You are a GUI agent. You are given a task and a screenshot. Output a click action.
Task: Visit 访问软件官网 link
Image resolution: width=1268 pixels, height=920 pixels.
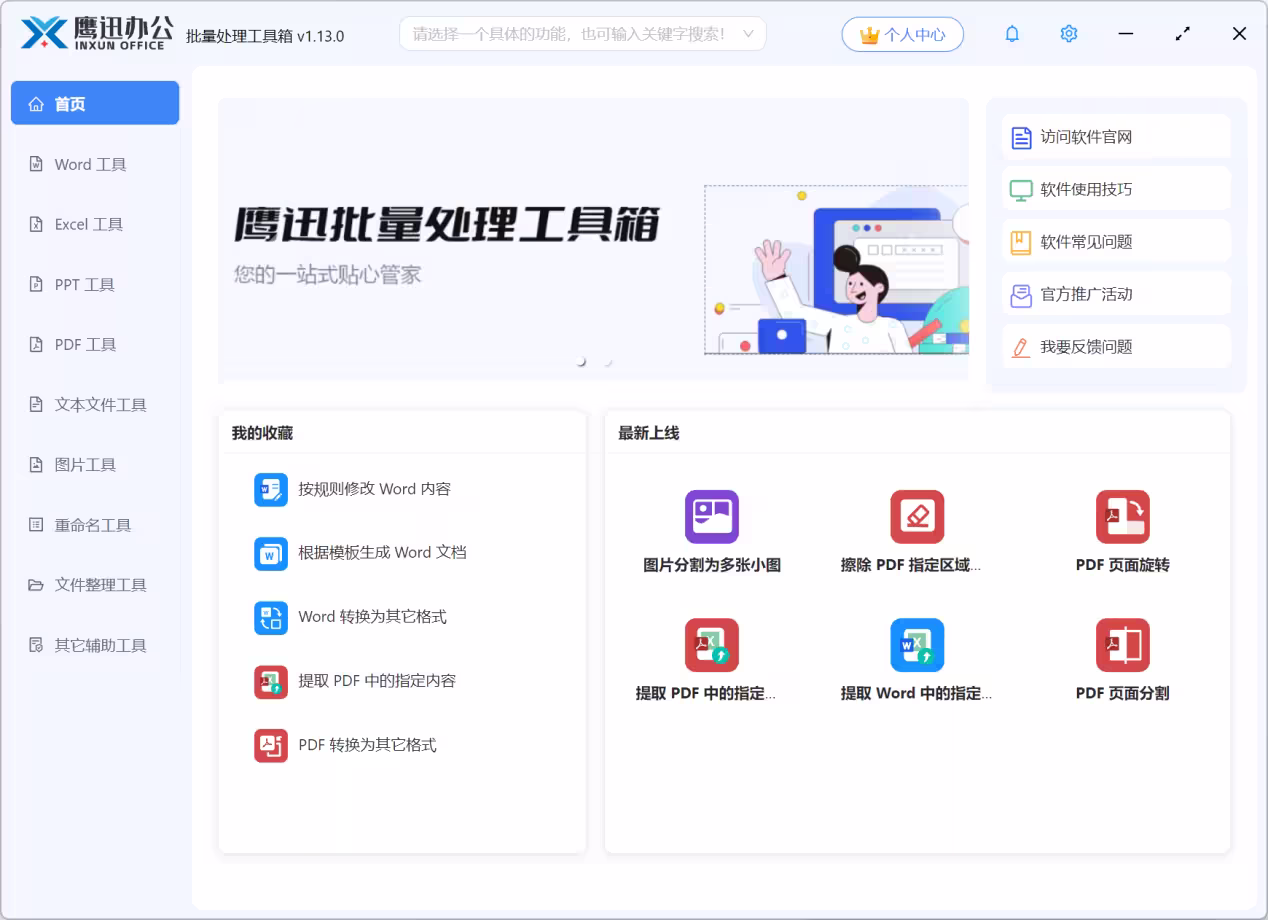click(x=1115, y=136)
